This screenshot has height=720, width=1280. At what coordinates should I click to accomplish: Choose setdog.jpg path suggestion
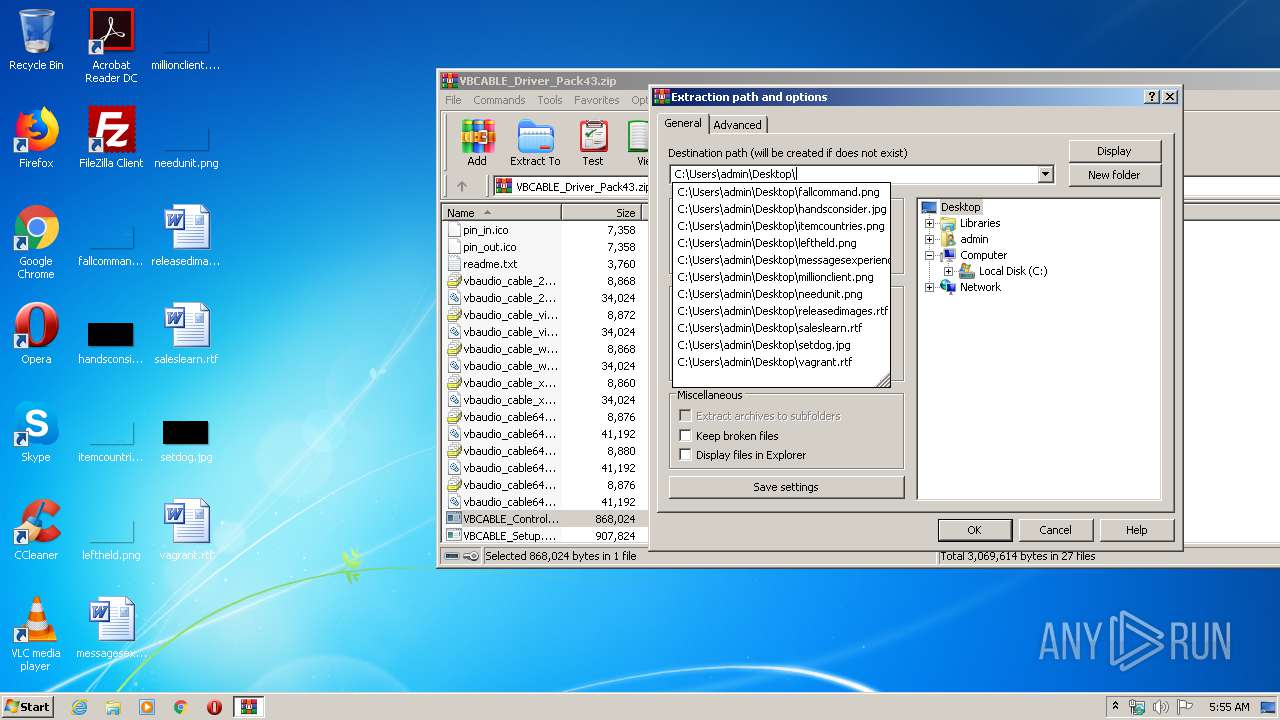point(781,345)
